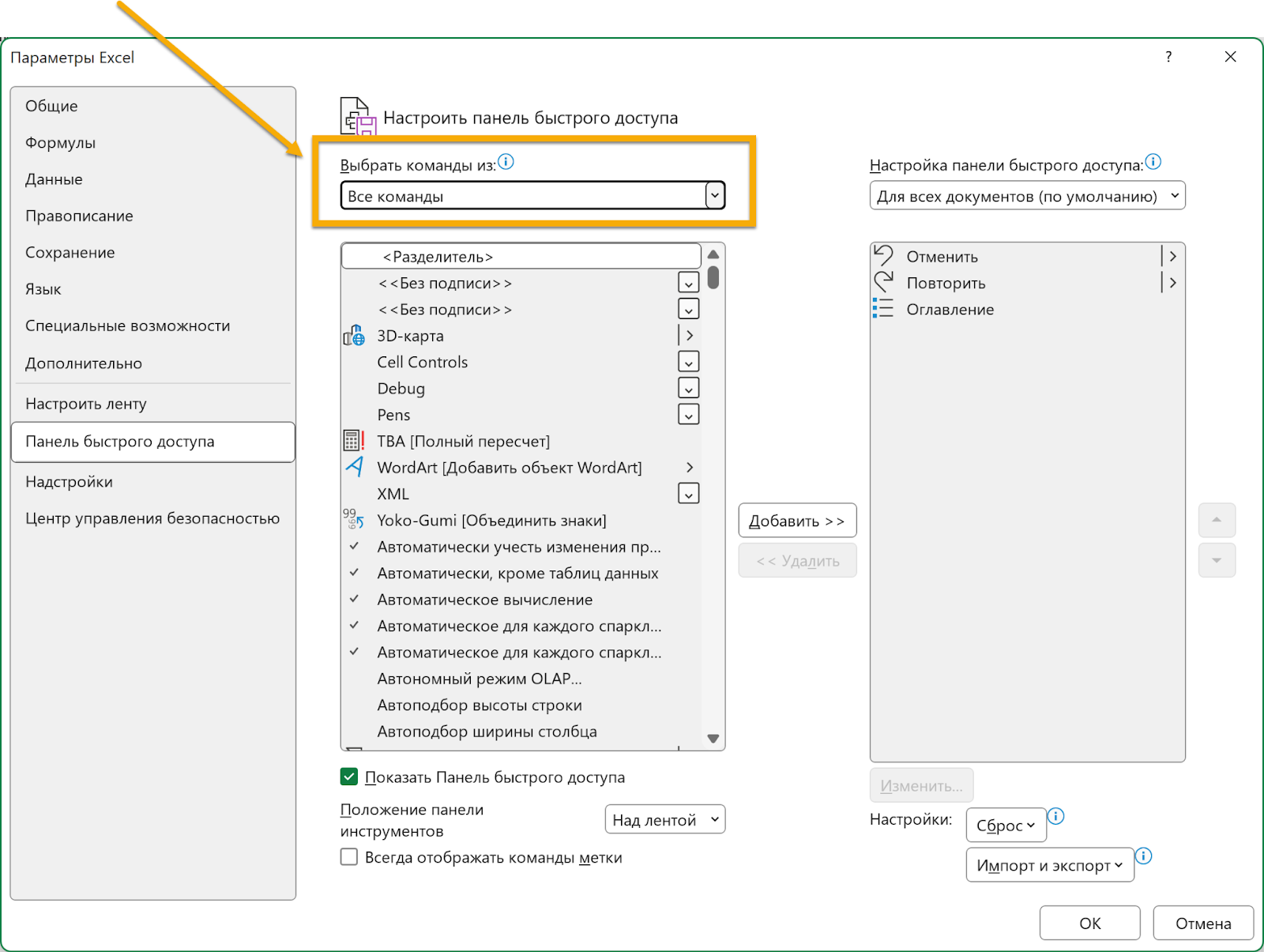
Task: Click the ТВА full recalculation calculator icon
Action: pos(354,441)
